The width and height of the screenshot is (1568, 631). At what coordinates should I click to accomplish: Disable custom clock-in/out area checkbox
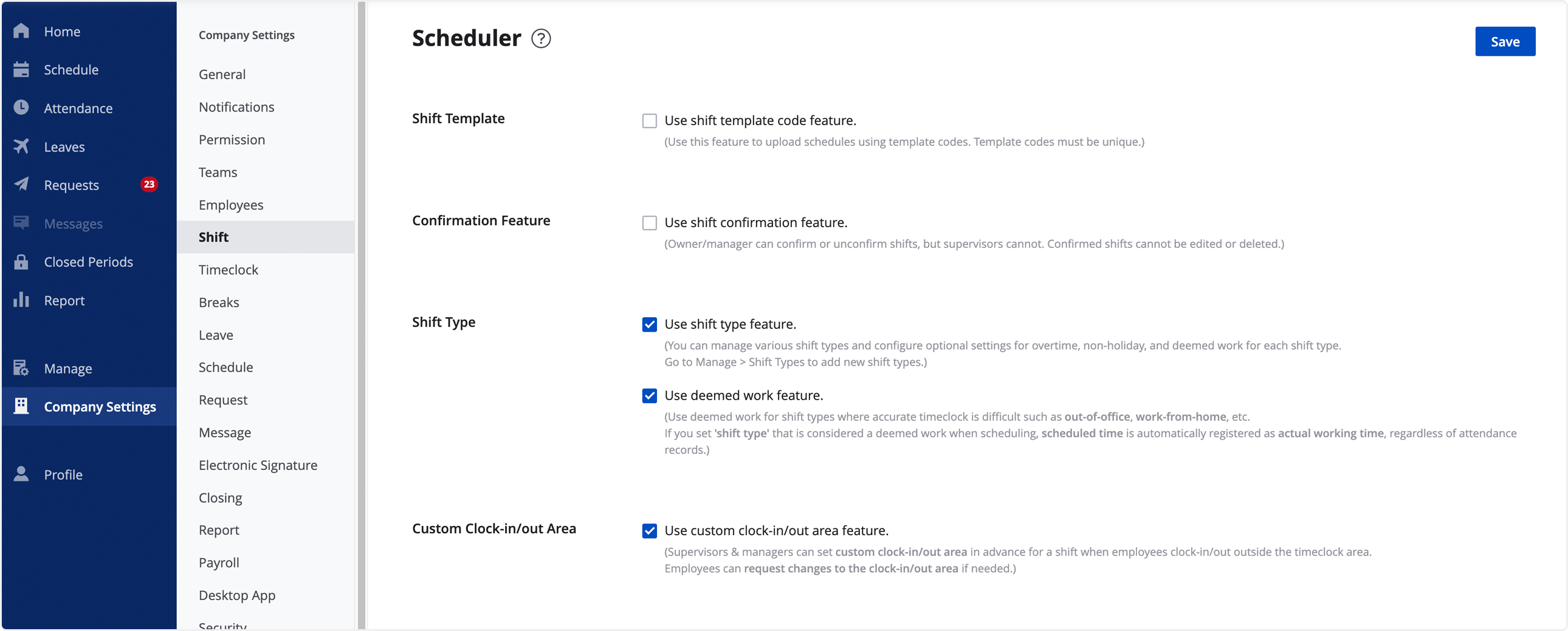pyautogui.click(x=650, y=531)
